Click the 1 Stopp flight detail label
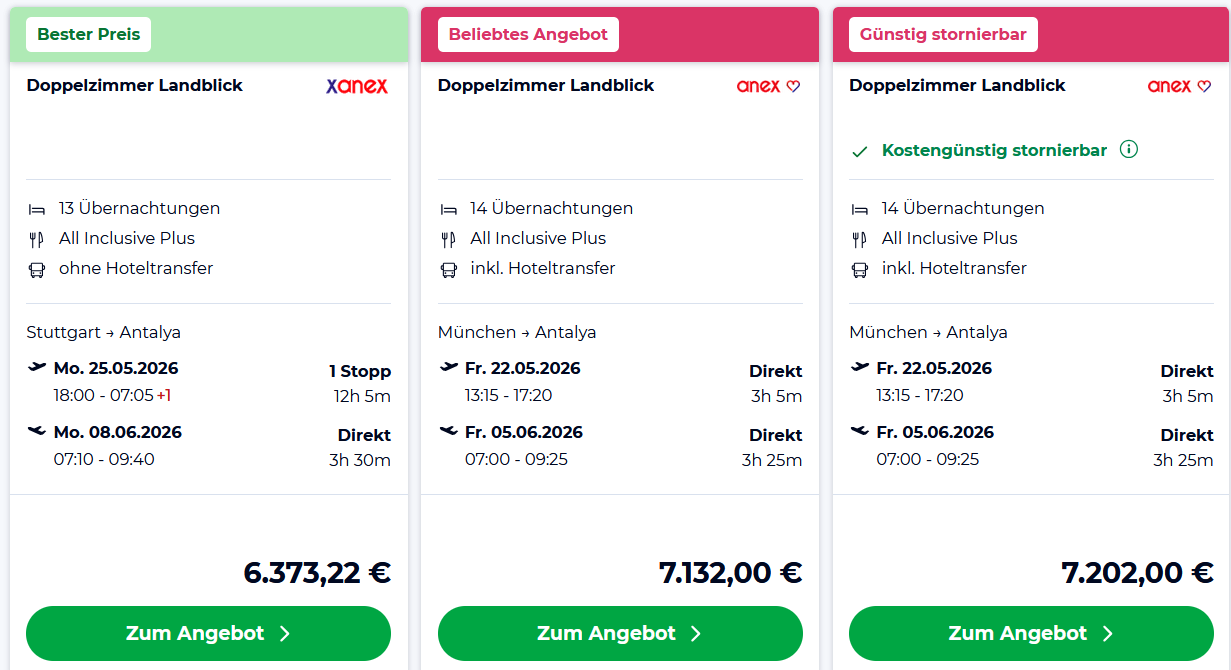 [359, 372]
